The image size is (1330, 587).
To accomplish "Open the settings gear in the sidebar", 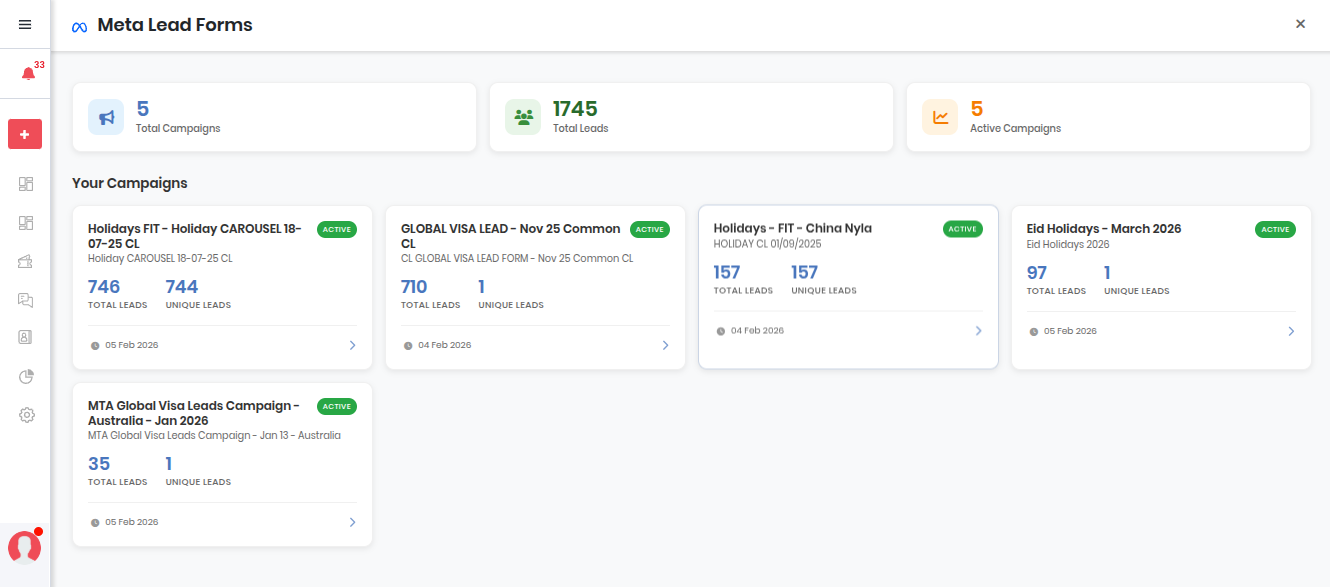I will (27, 415).
